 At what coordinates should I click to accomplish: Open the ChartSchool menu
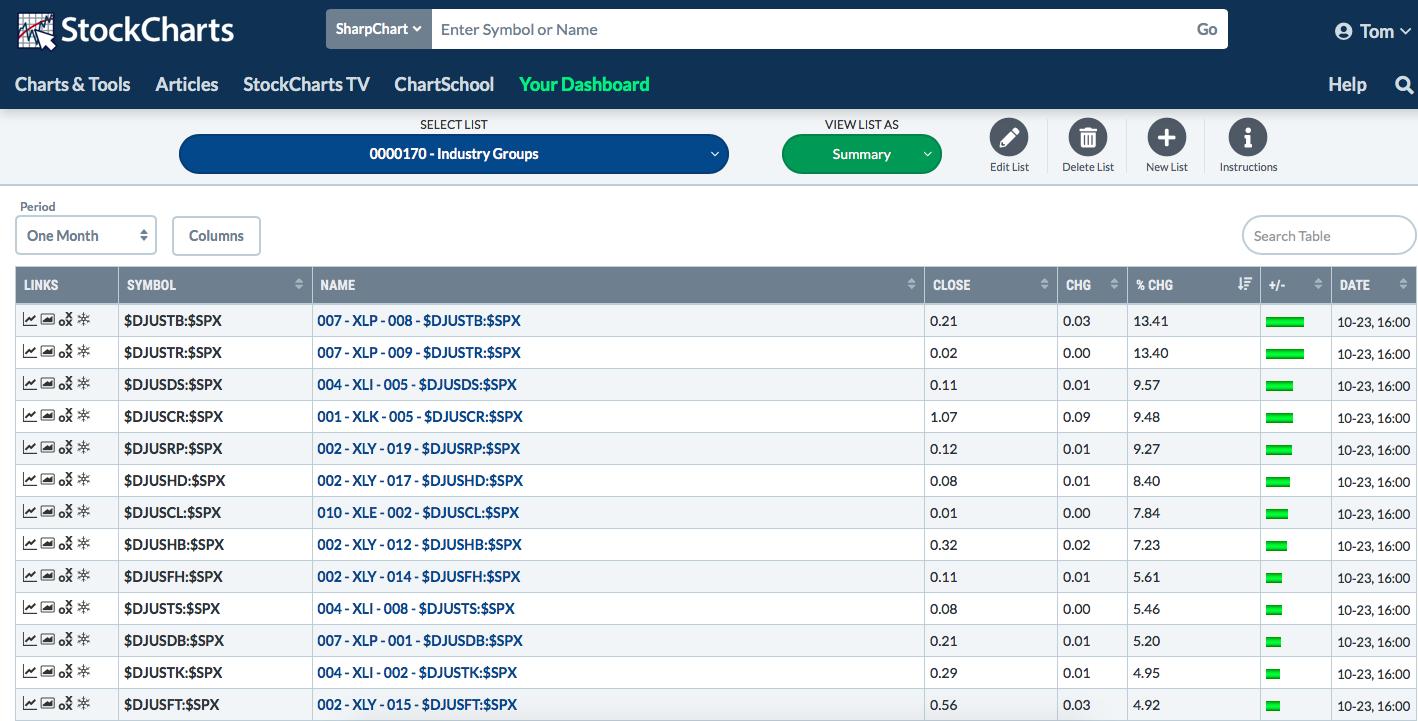pos(444,85)
